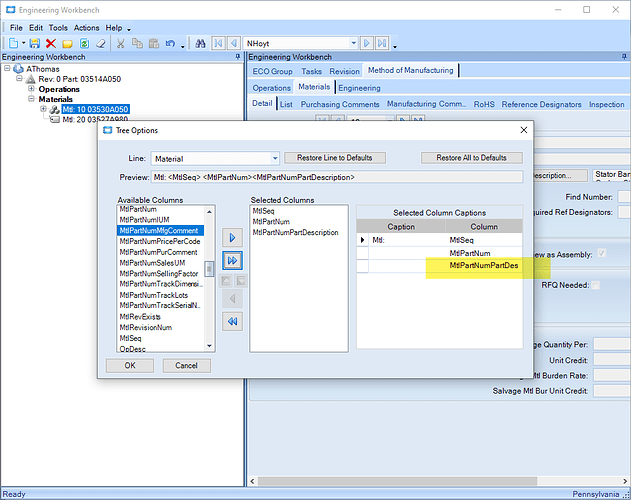This screenshot has height=500, width=631.
Task: Click the Undo arrow toolbar icon
Action: click(x=170, y=43)
